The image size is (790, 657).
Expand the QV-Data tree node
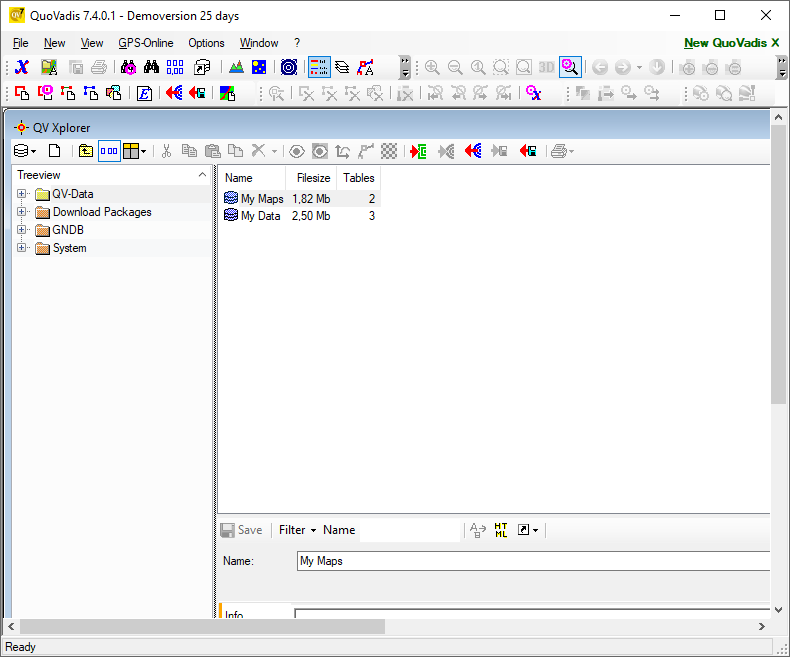pyautogui.click(x=21, y=193)
